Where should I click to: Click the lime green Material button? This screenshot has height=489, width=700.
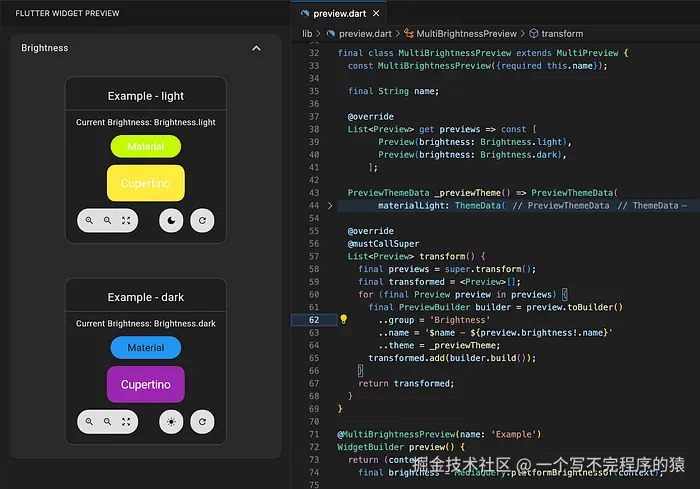145,146
